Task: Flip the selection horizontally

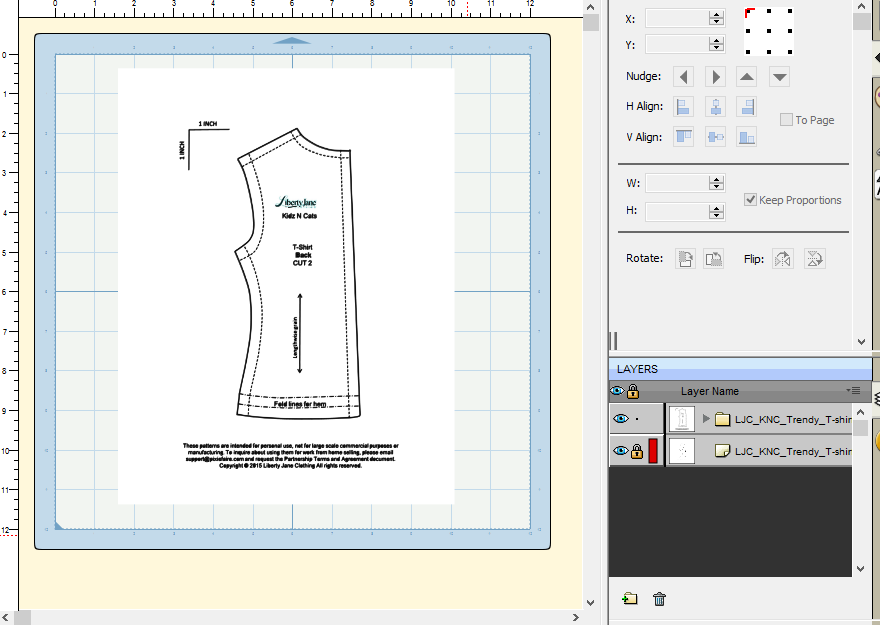Action: [783, 259]
